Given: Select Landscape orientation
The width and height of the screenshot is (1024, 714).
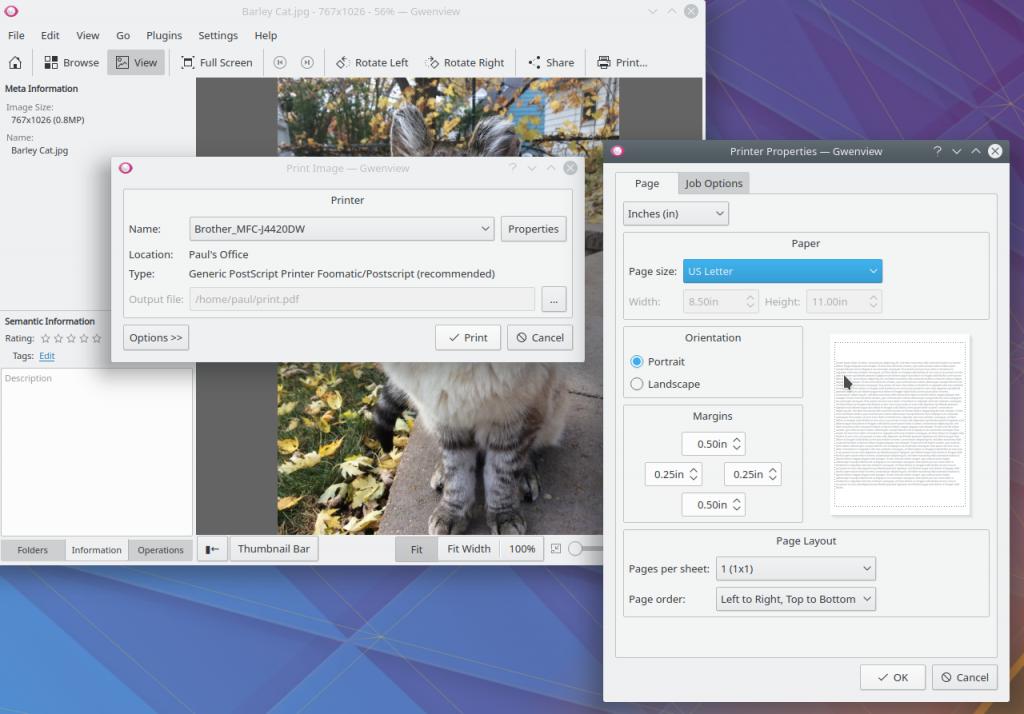Looking at the screenshot, I should click(x=637, y=384).
